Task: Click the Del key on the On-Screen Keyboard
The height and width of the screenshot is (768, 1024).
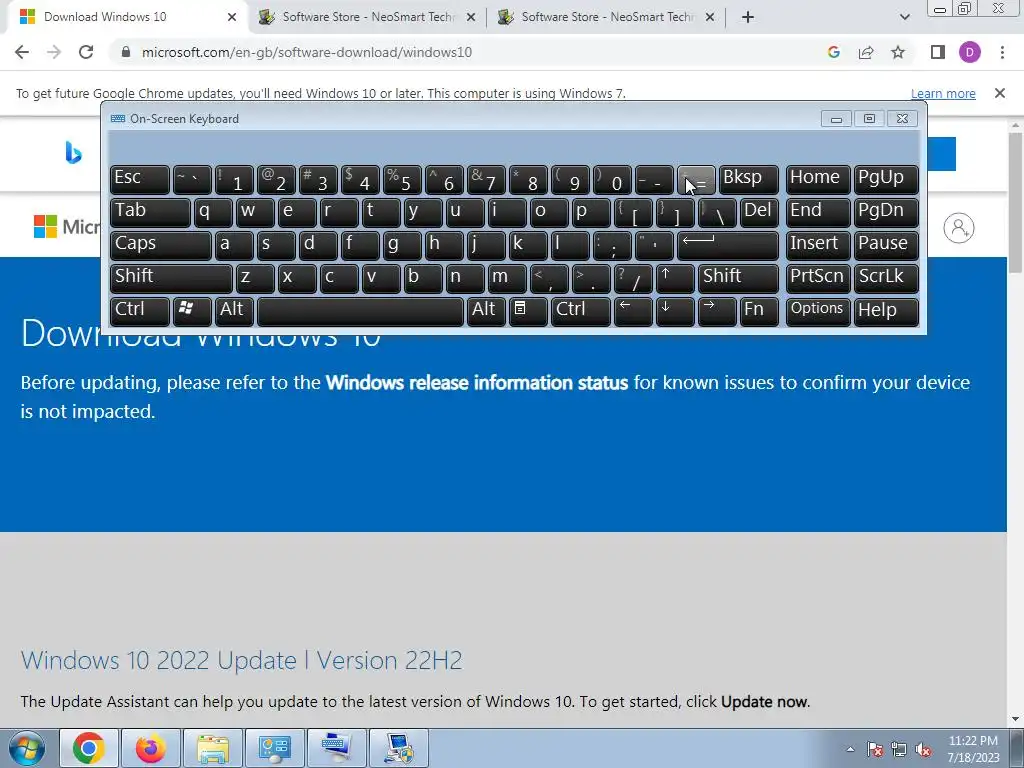Action: (x=759, y=212)
